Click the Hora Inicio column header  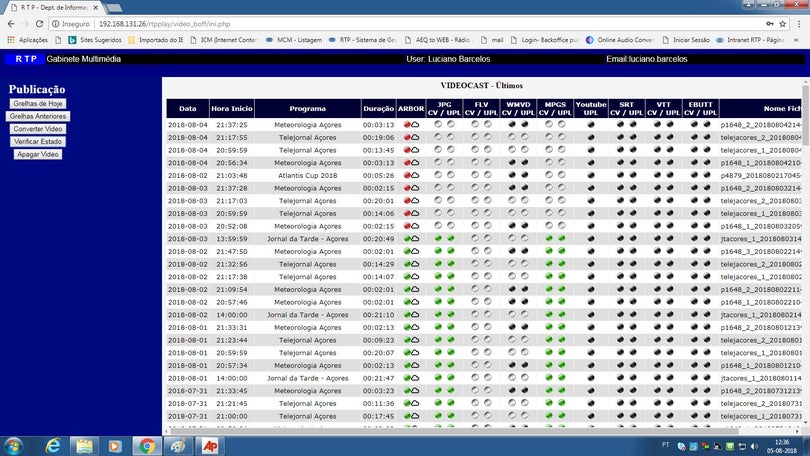231,108
